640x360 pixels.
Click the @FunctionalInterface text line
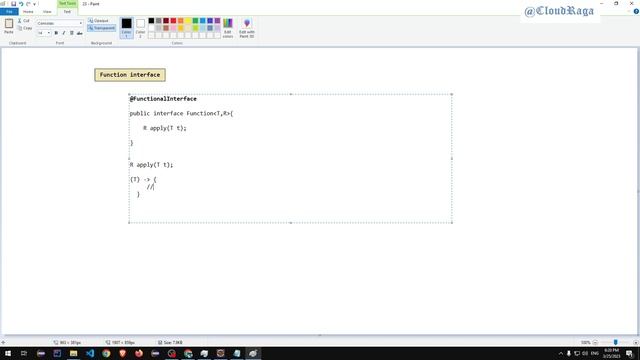pos(163,99)
